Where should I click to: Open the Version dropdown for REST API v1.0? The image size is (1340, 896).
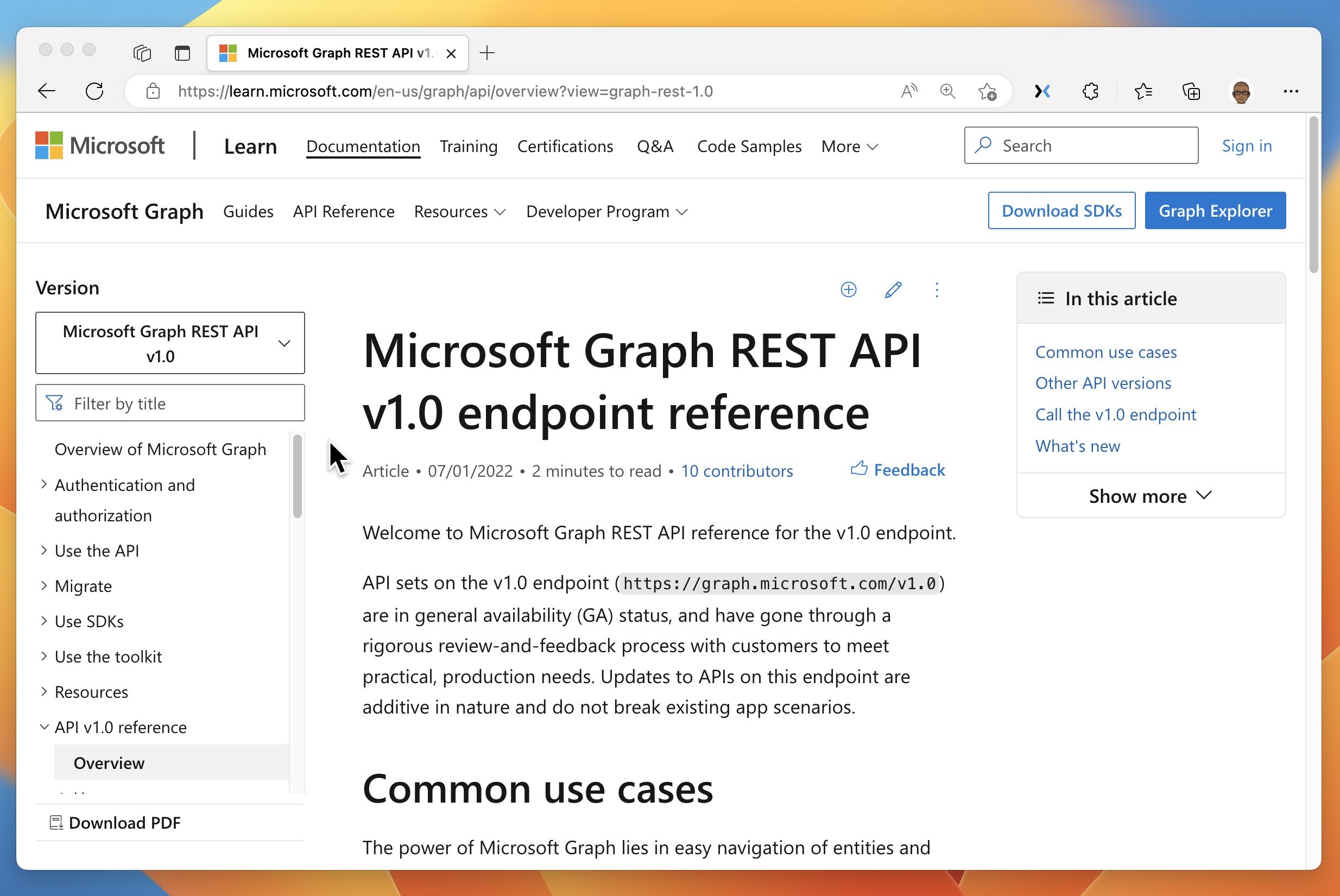(170, 343)
